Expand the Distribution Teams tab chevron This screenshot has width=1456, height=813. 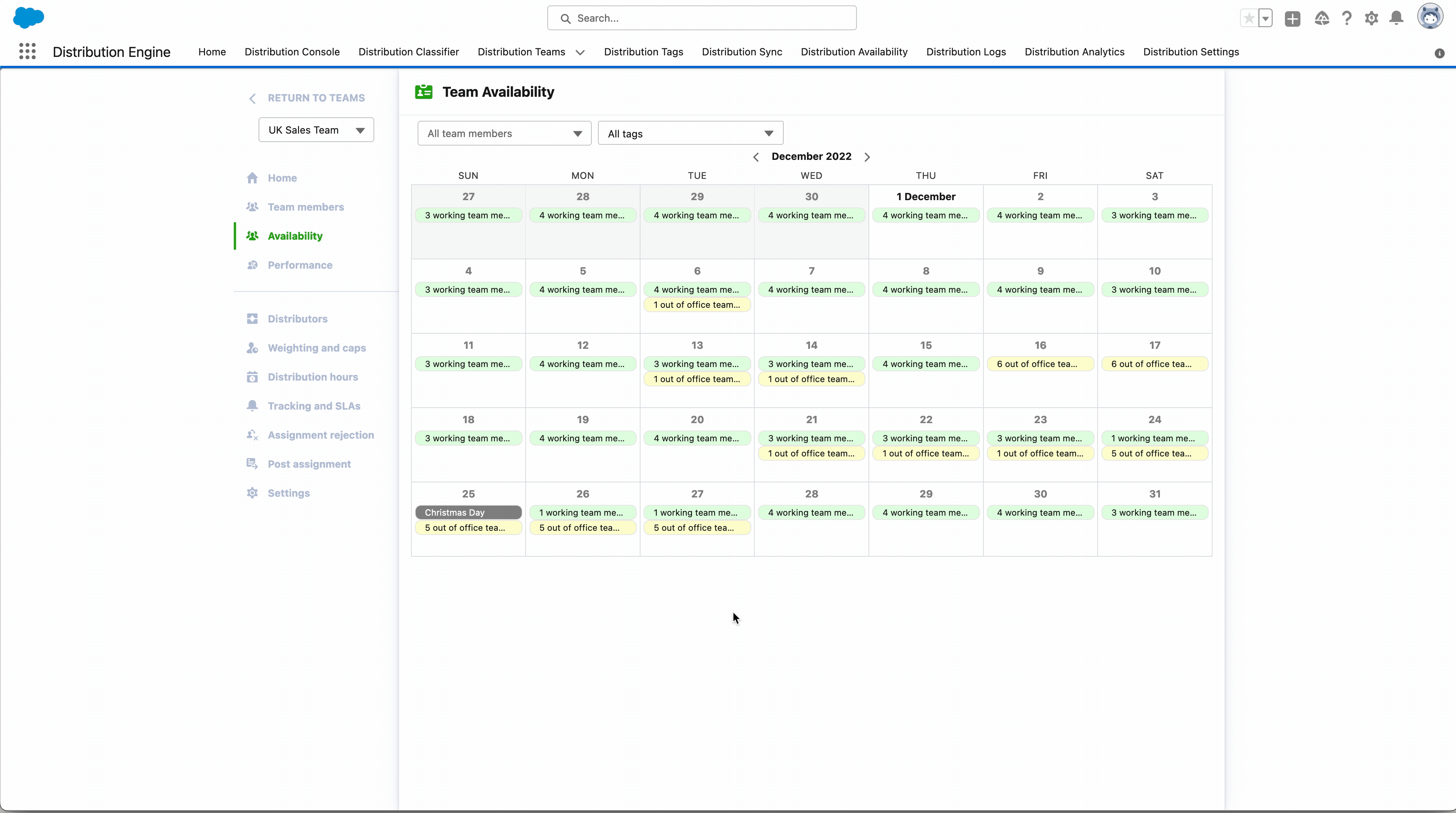coord(580,52)
